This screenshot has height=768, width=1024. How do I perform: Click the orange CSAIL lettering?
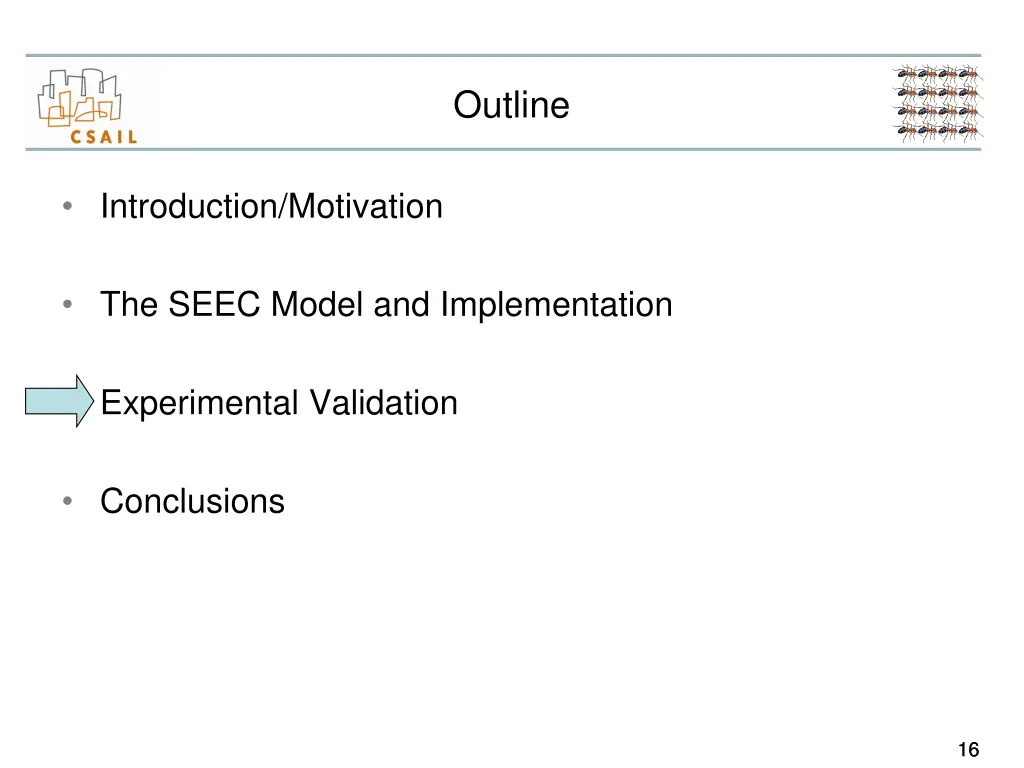click(104, 137)
